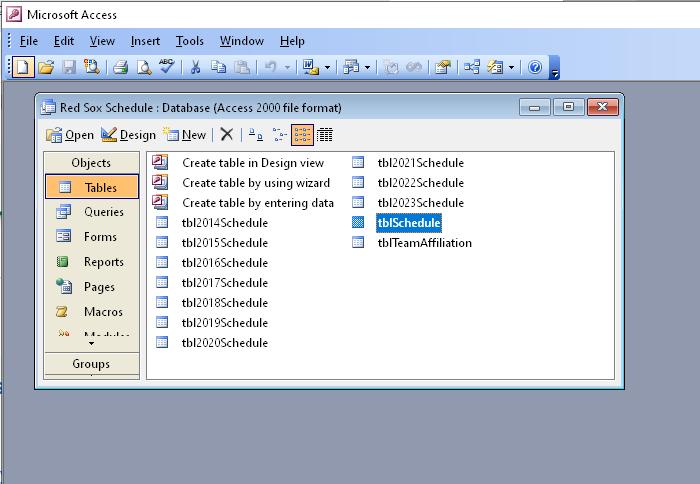
Task: Click the Cut scissors icon
Action: click(196, 67)
